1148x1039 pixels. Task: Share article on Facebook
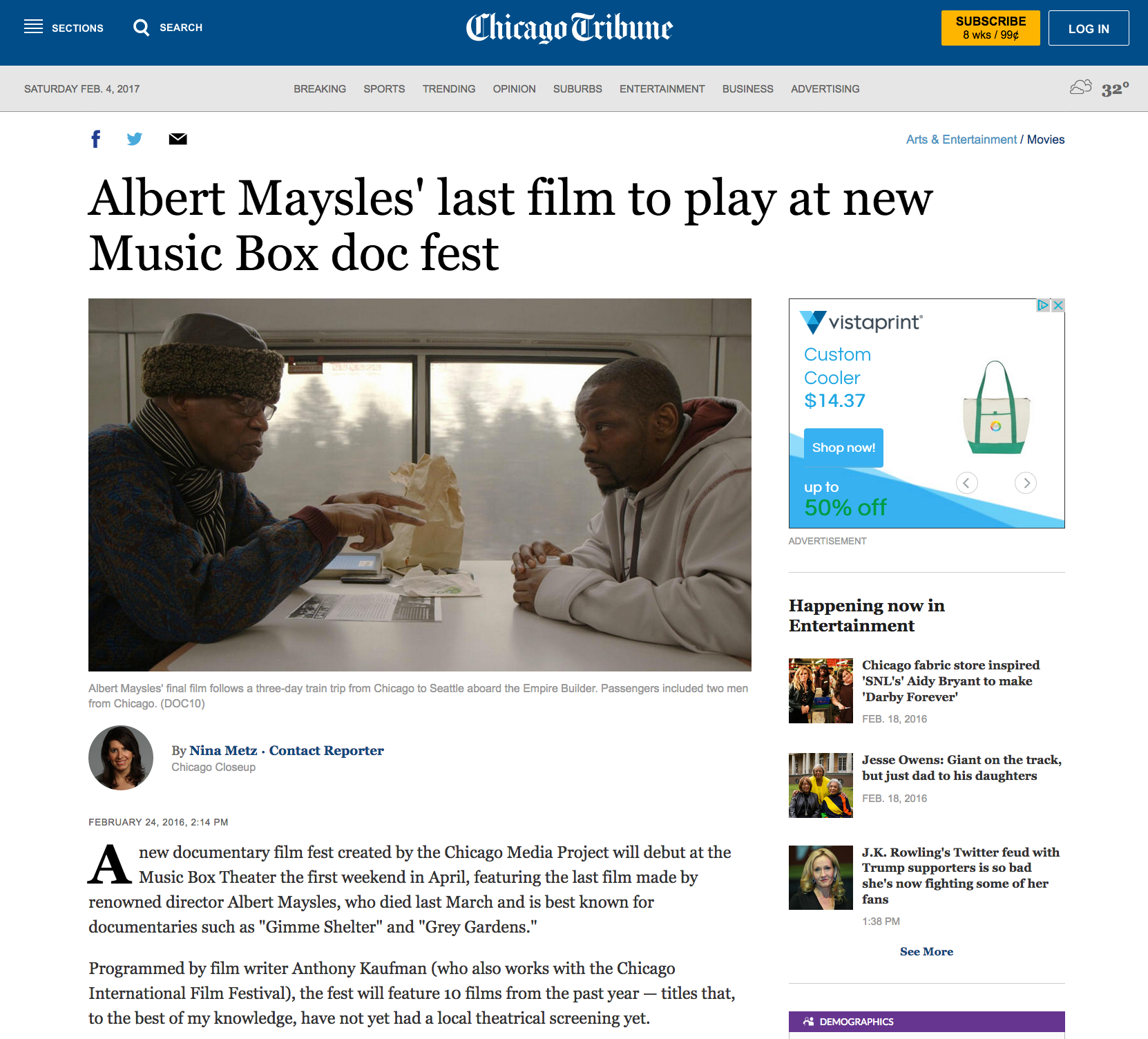[96, 139]
